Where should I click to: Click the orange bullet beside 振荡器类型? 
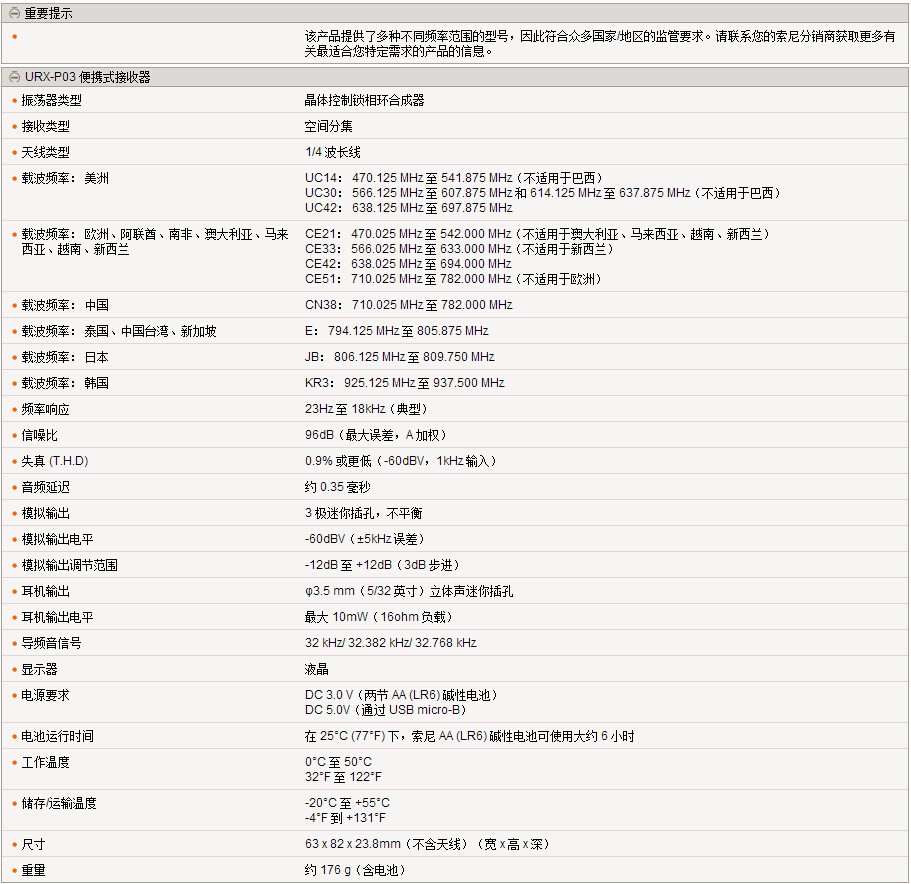coord(14,101)
